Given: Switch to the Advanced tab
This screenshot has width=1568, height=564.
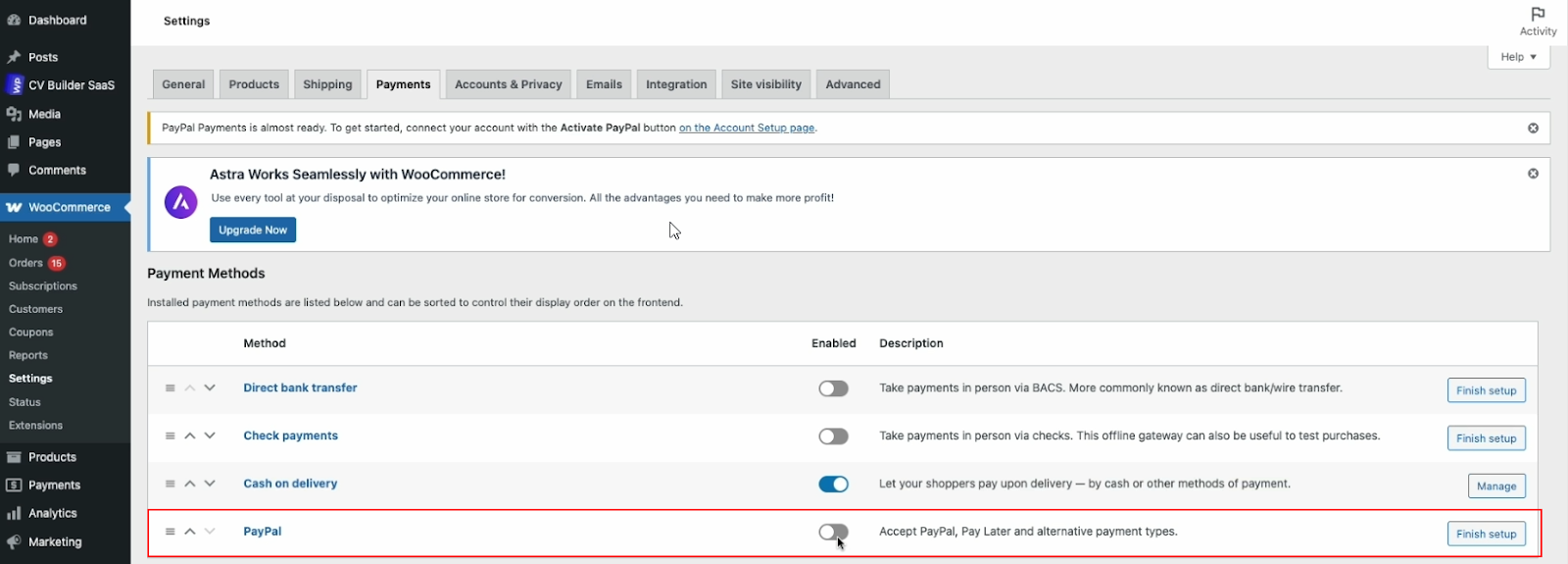Looking at the screenshot, I should coord(853,84).
